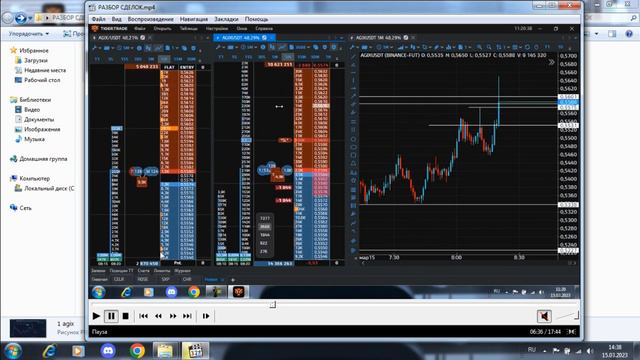Click the media player volume slider
Screen dimensions: 640x360
pyautogui.click(x=567, y=315)
